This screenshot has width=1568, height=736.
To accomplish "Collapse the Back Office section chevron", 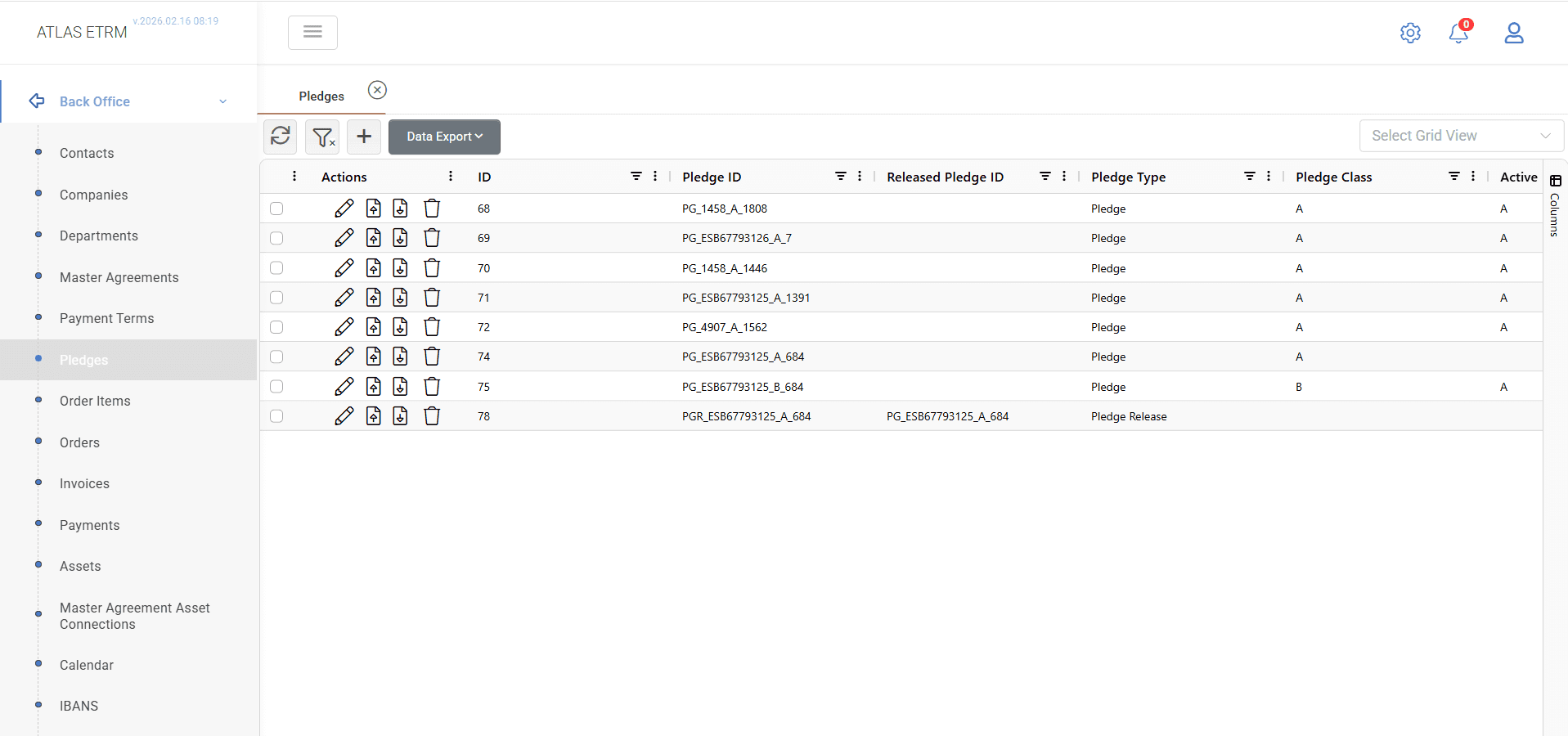I will 222,101.
